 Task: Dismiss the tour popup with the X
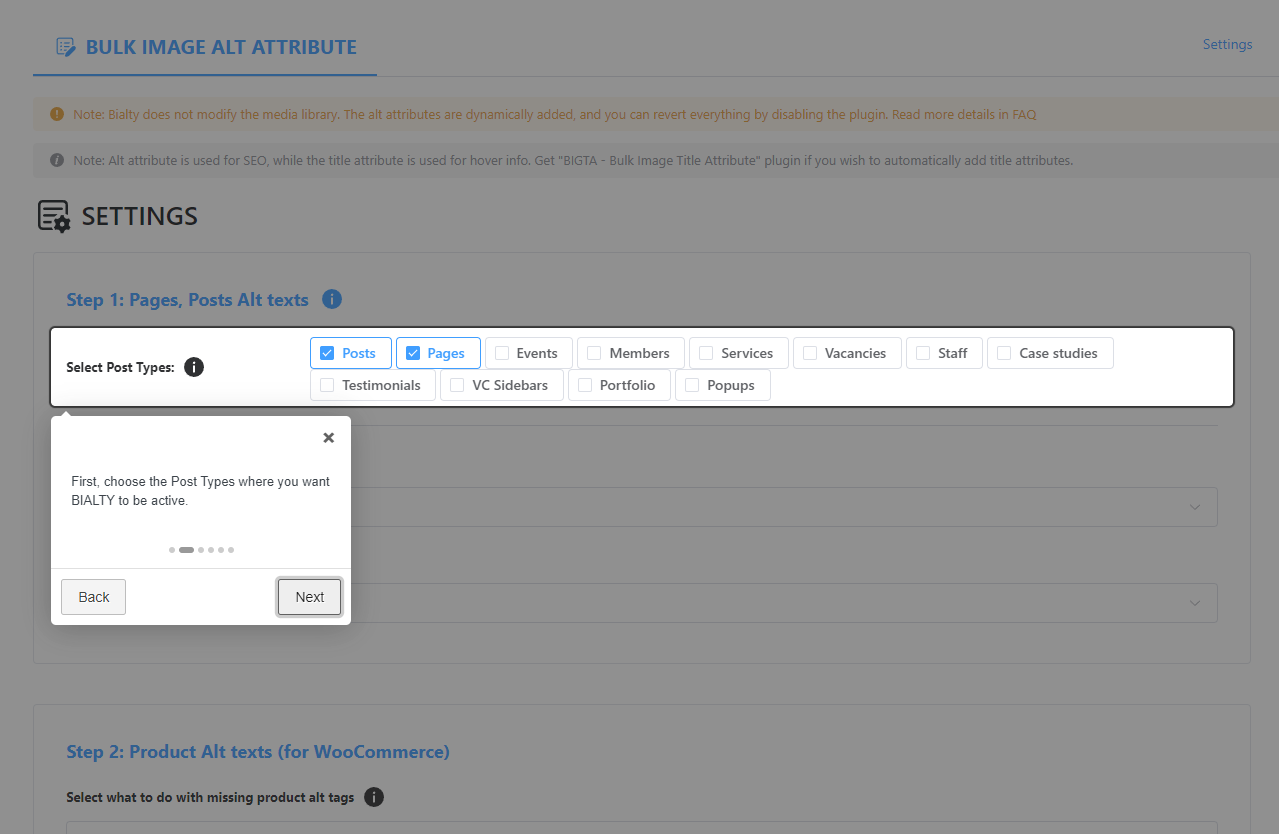[x=328, y=437]
